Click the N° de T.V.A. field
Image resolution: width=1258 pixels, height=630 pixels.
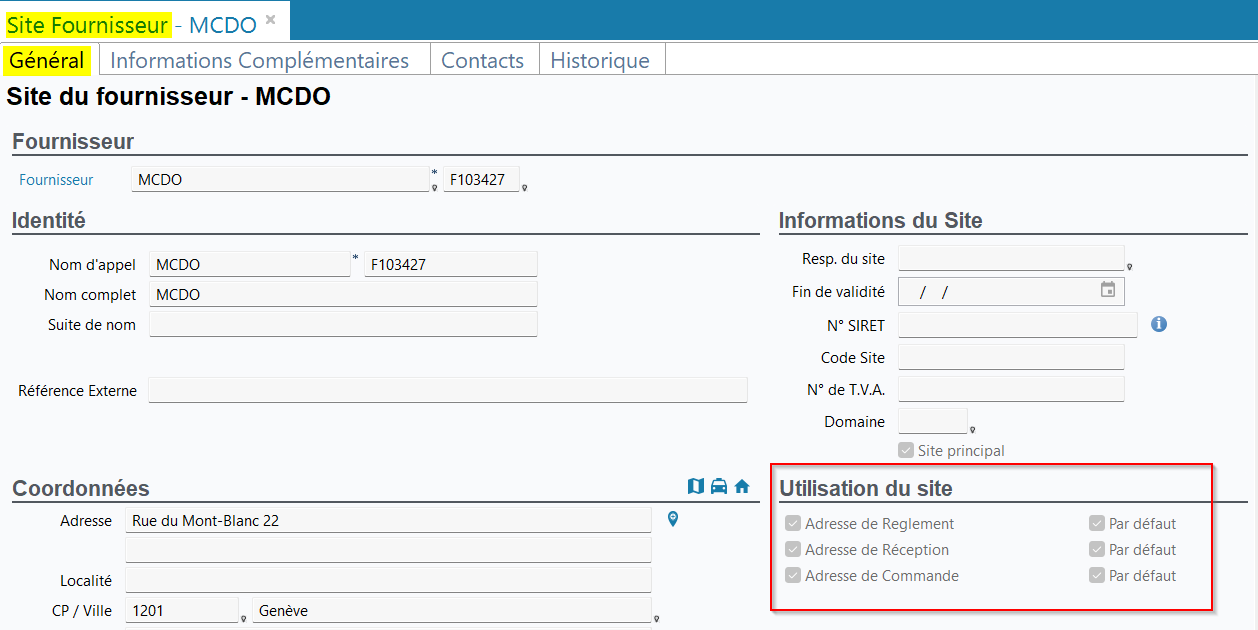point(1012,389)
